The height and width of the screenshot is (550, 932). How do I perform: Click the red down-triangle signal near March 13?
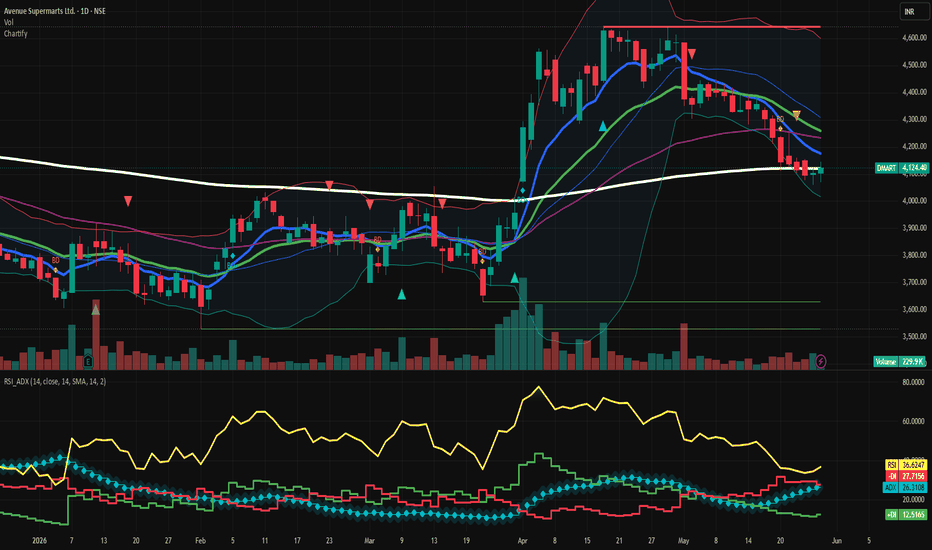tap(442, 205)
